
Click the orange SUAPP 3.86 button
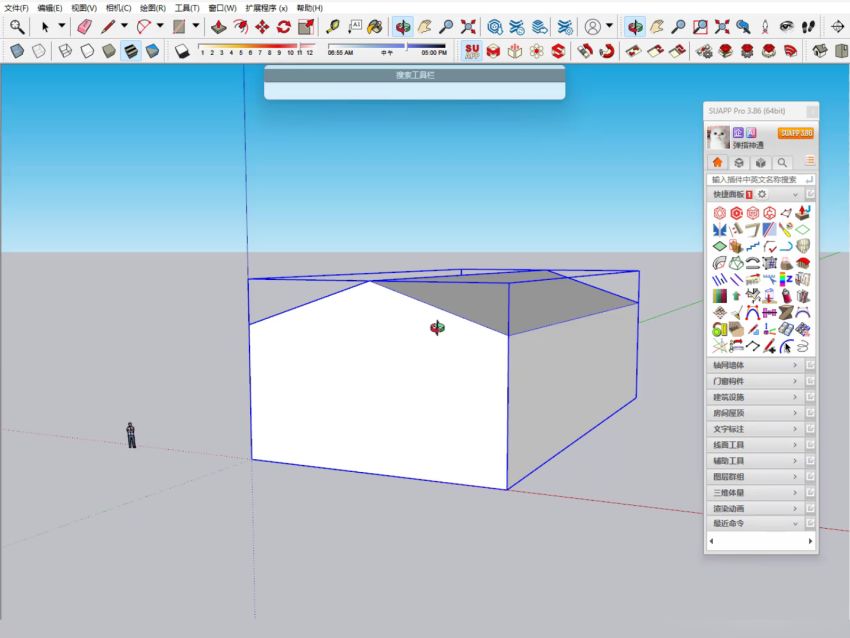(x=796, y=133)
